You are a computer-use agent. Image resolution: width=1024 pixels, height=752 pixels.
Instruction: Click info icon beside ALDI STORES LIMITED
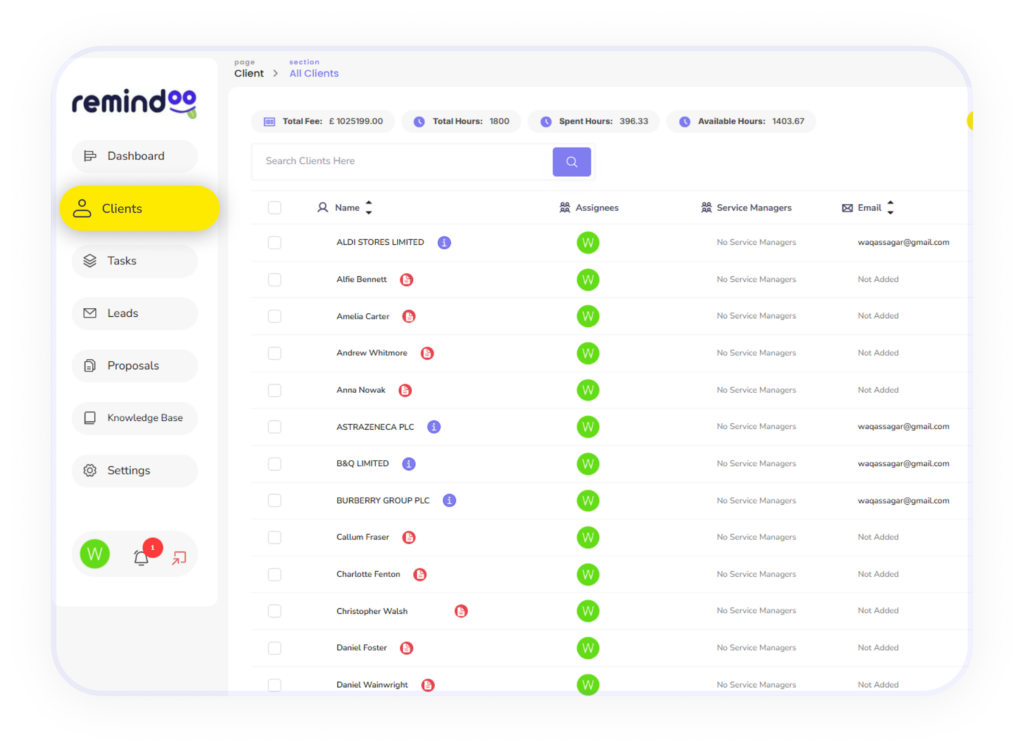click(444, 243)
